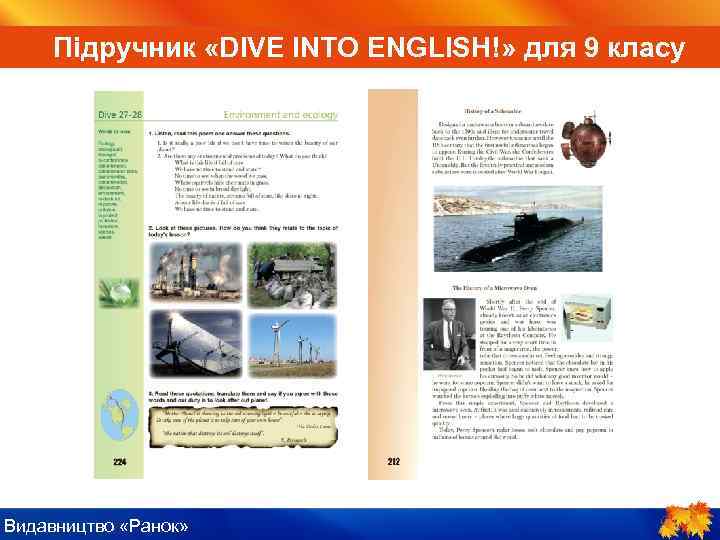This screenshot has height=540, width=720.
Task: Click the footer text 'Видавництво «Ранок»'
Action: 96,526
